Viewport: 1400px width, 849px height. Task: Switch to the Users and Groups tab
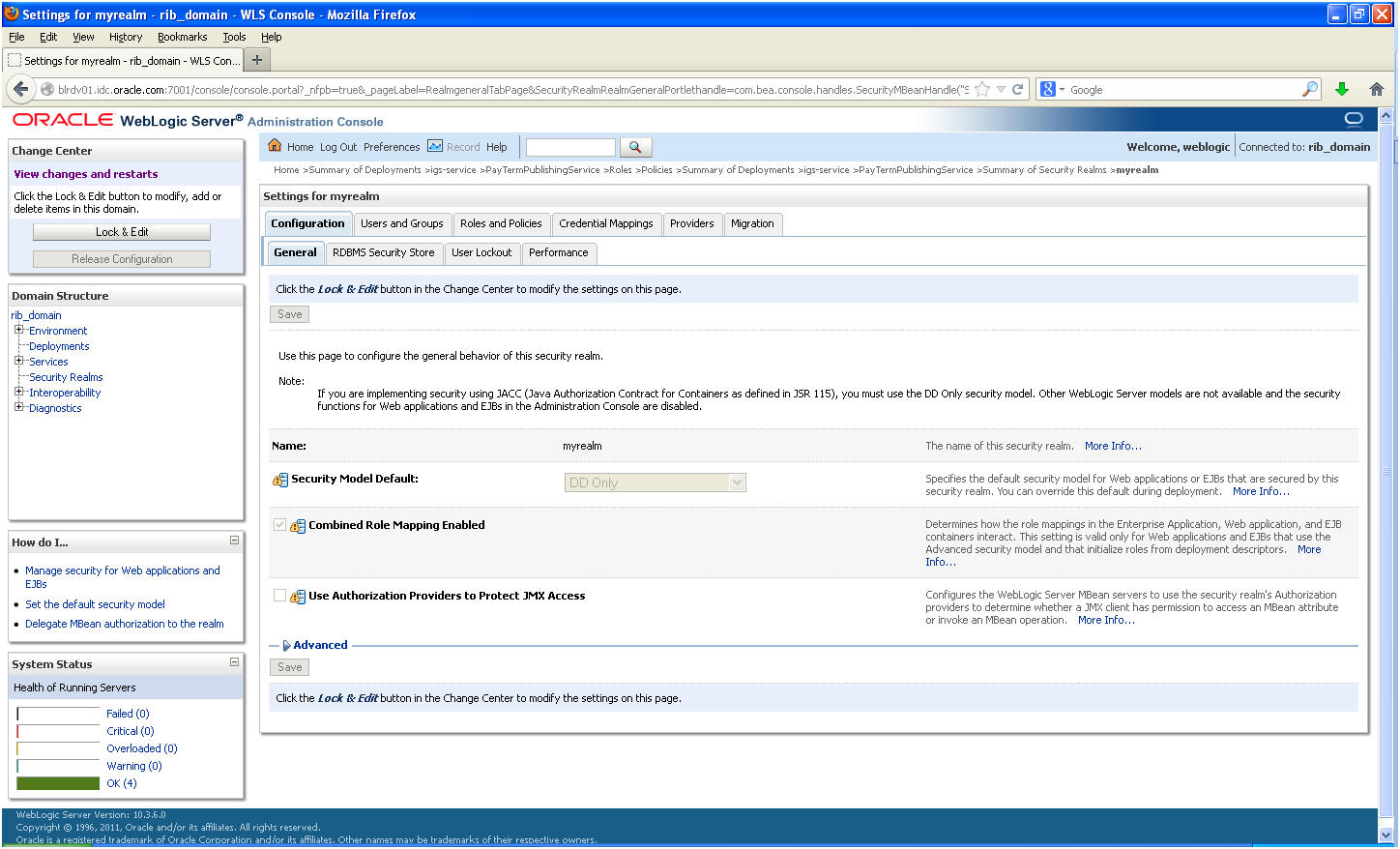point(401,223)
